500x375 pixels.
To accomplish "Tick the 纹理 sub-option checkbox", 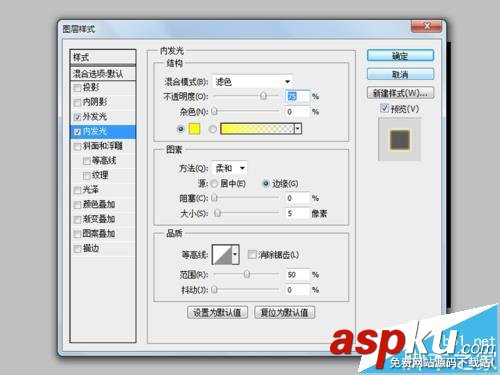I will (x=86, y=175).
